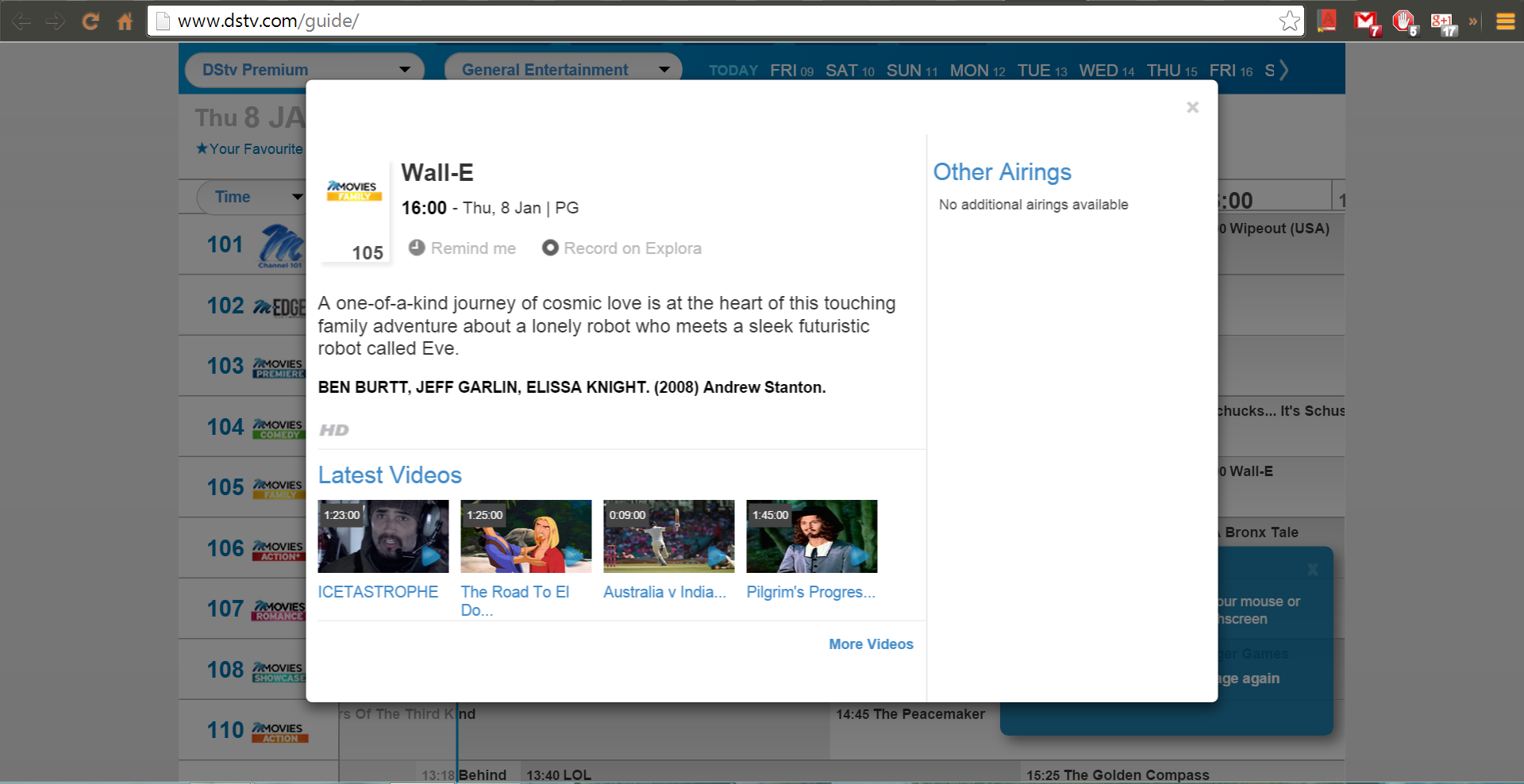The height and width of the screenshot is (784, 1524).
Task: Click the M-Net Movies Family logo in popup
Action: coord(354,190)
